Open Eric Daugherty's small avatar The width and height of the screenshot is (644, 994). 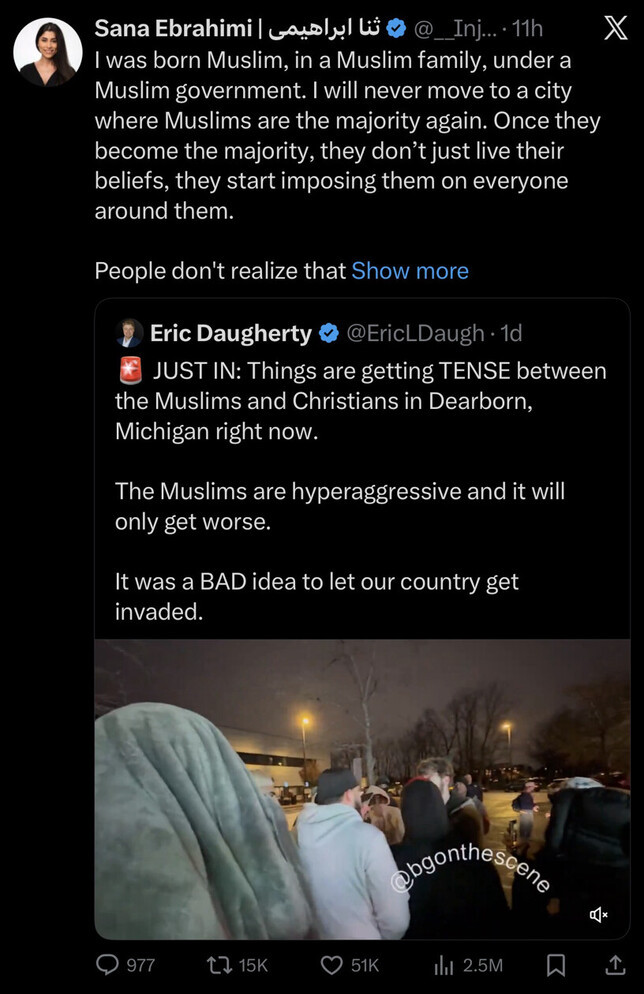130,332
